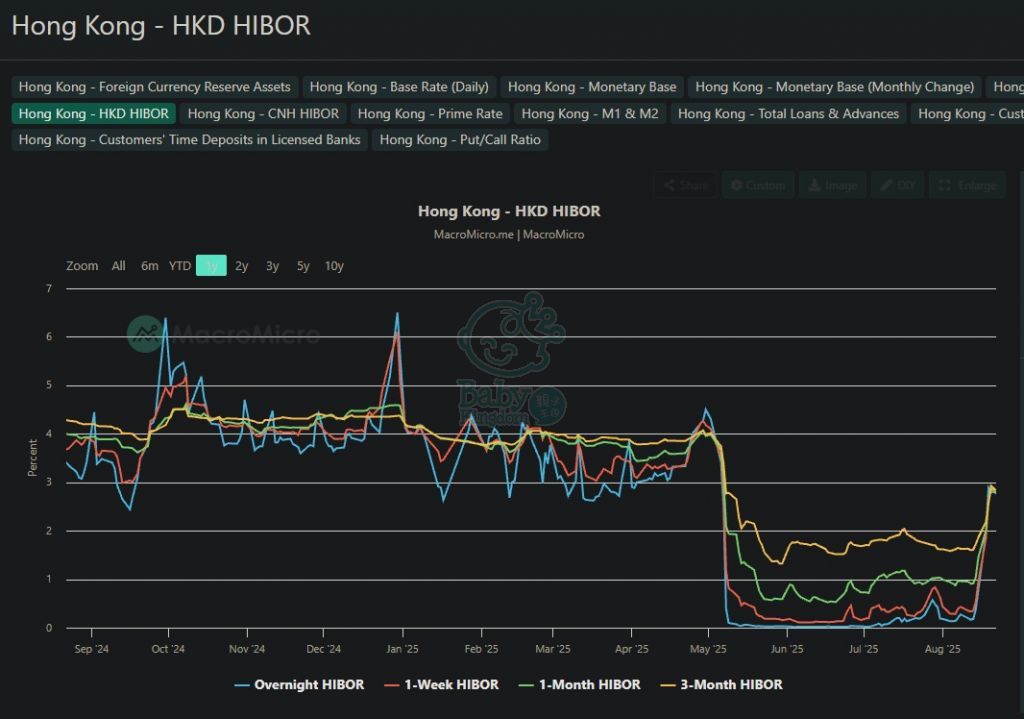Open the DIY chart editor
This screenshot has width=1024, height=719.
(897, 185)
